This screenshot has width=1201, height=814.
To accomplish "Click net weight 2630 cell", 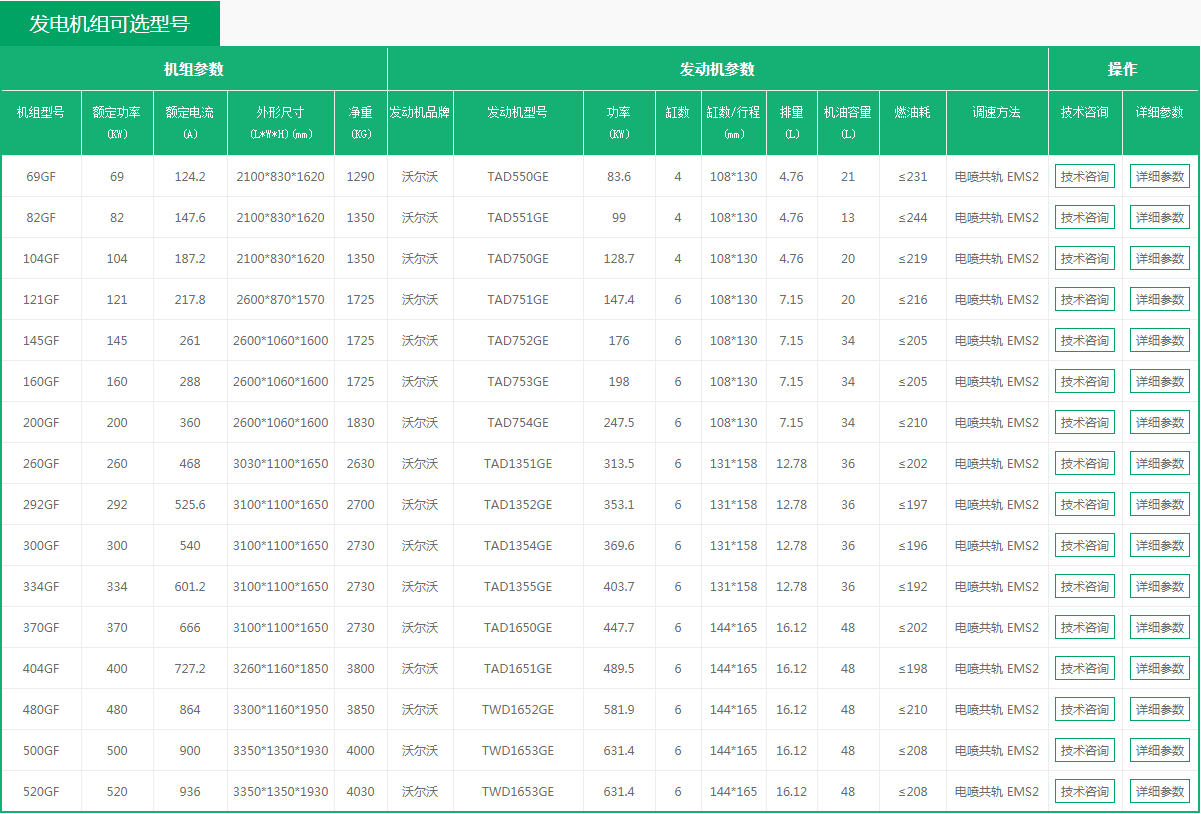I will pyautogui.click(x=361, y=464).
